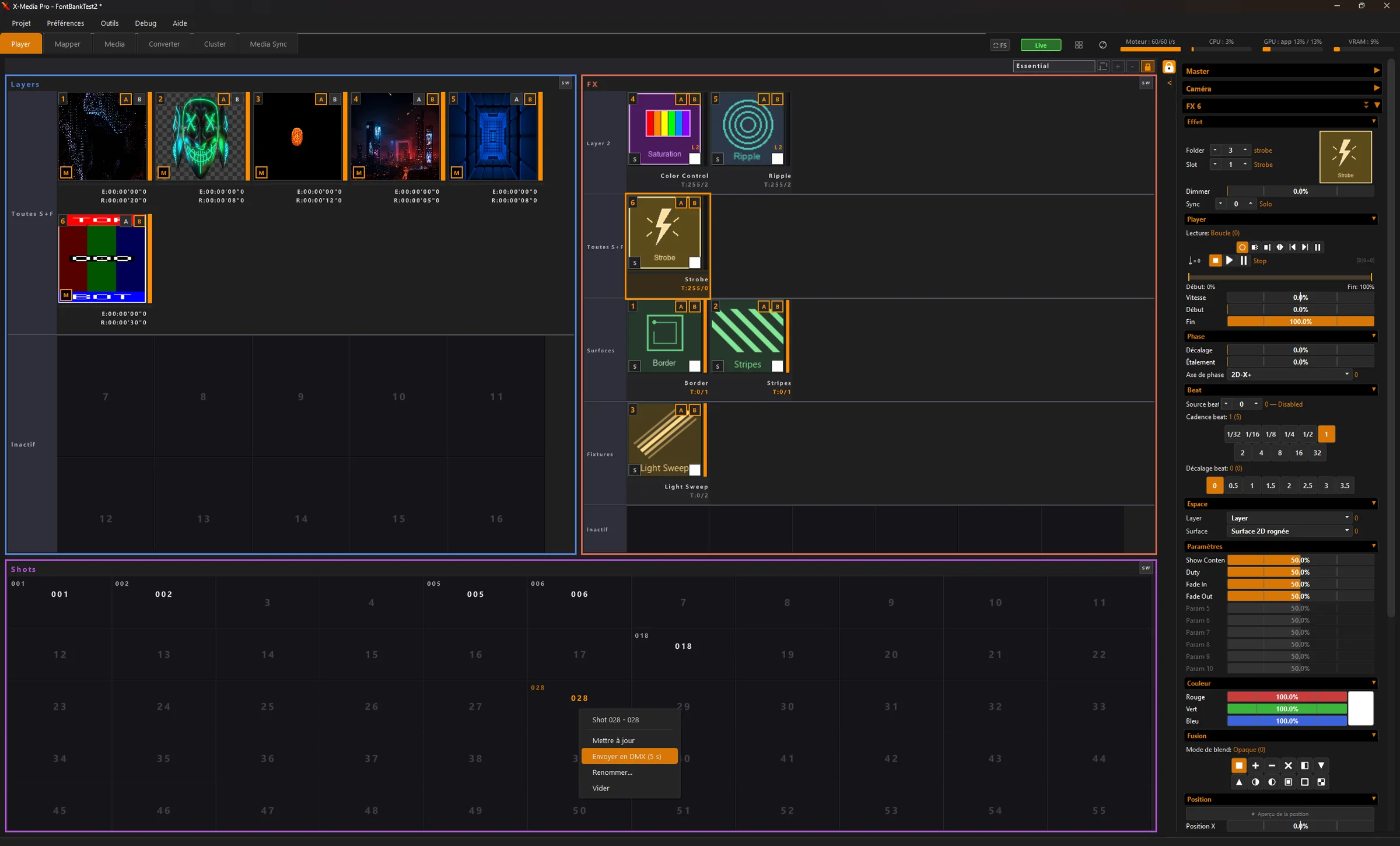Select the multiply X blend mode icon

click(1288, 765)
